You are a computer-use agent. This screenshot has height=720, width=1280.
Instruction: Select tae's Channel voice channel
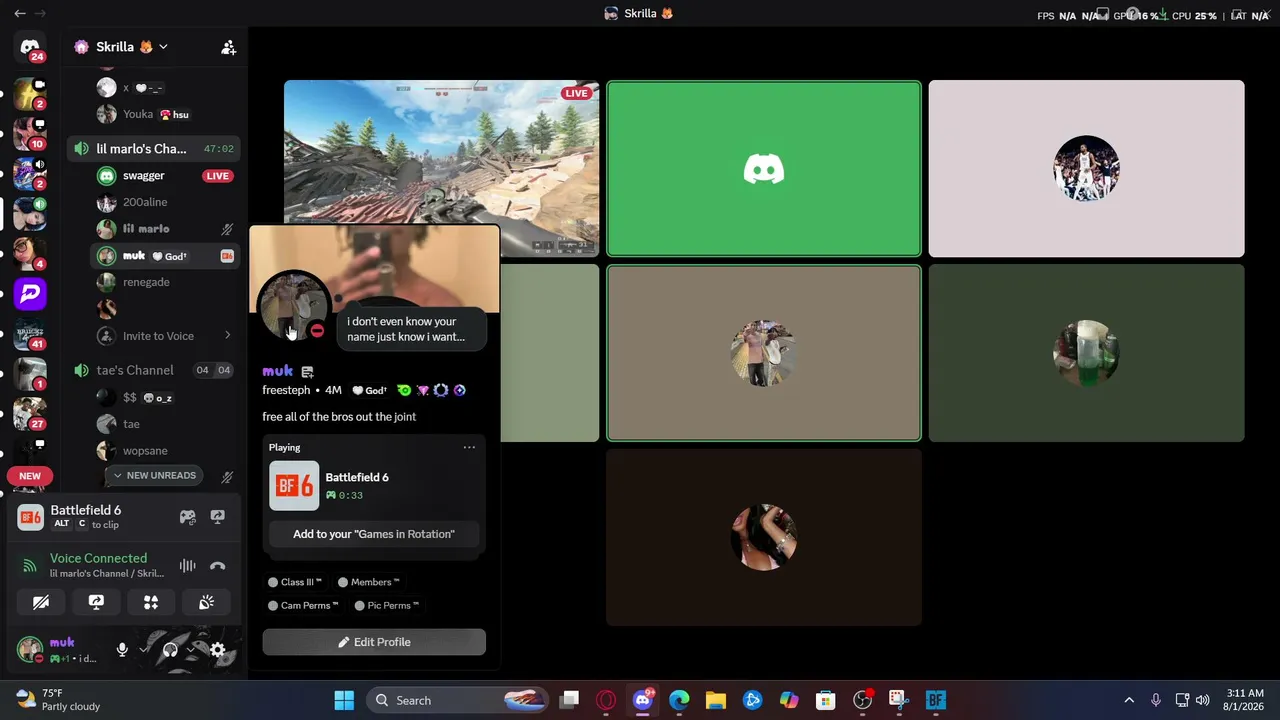tap(154, 370)
